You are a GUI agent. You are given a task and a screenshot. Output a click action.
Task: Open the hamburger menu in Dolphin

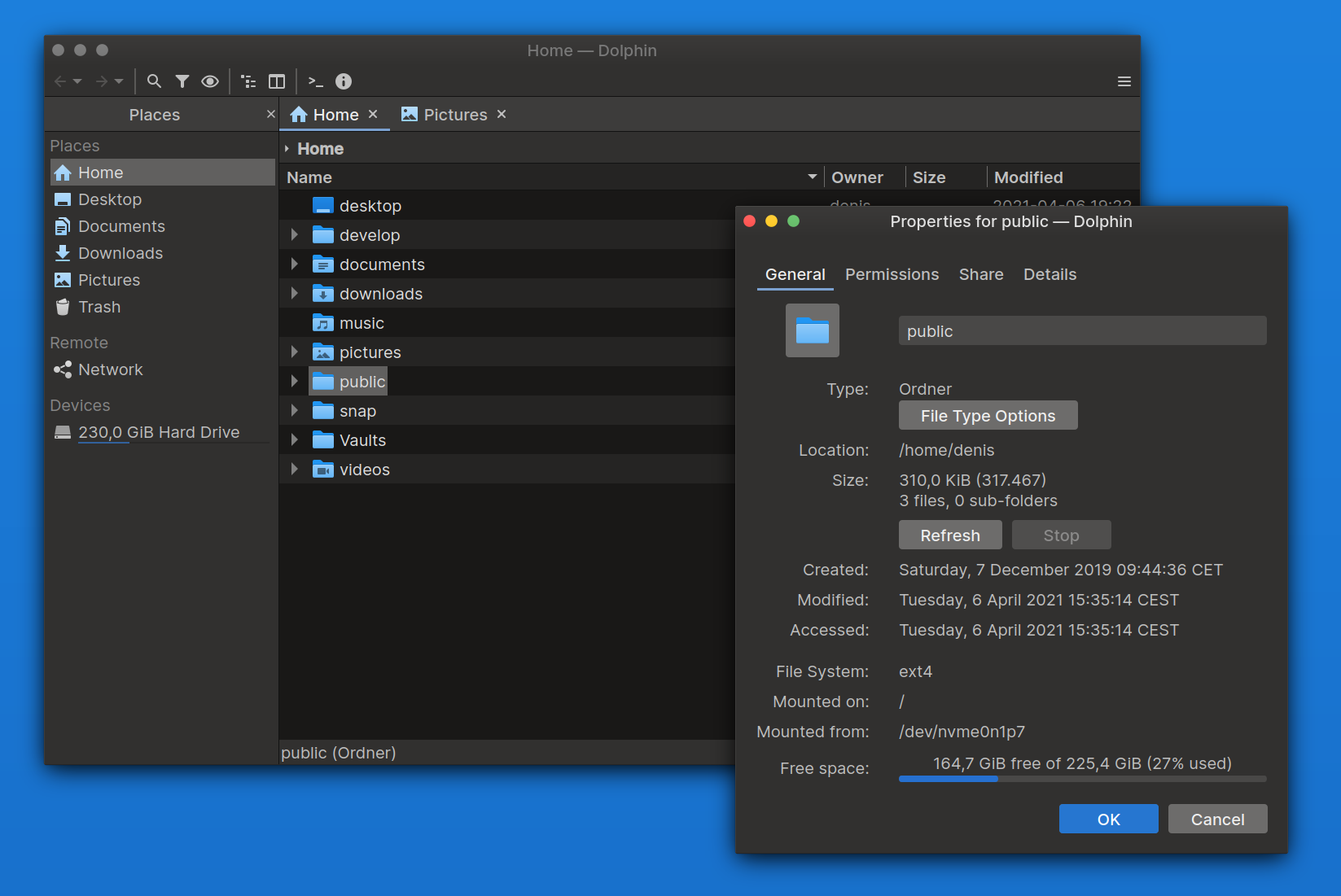[1124, 81]
